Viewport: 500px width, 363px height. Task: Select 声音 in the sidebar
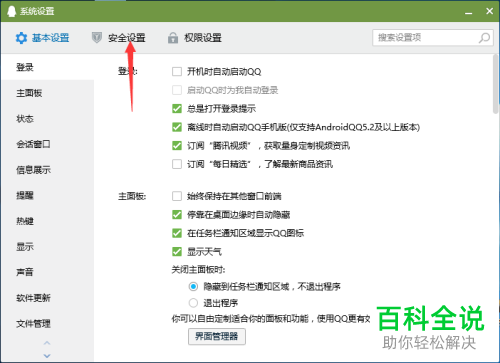click(48, 272)
